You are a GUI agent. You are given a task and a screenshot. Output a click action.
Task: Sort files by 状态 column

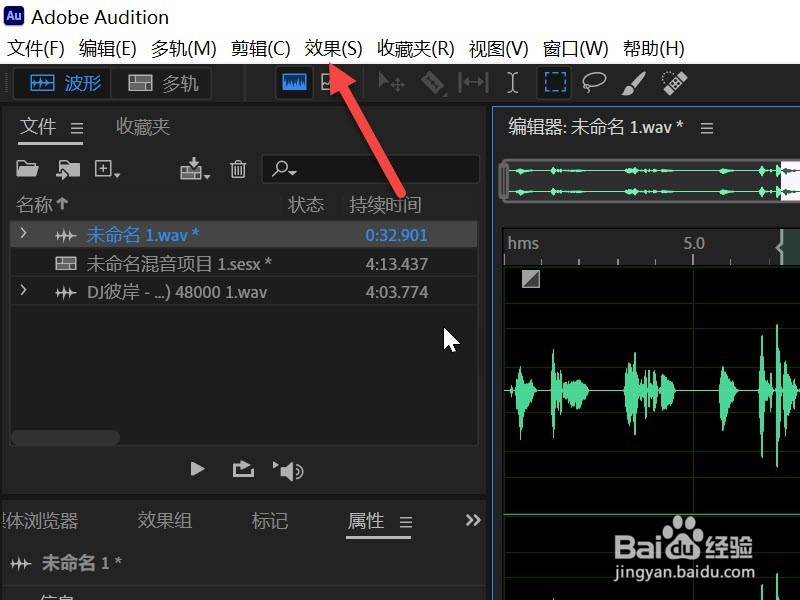coord(306,205)
